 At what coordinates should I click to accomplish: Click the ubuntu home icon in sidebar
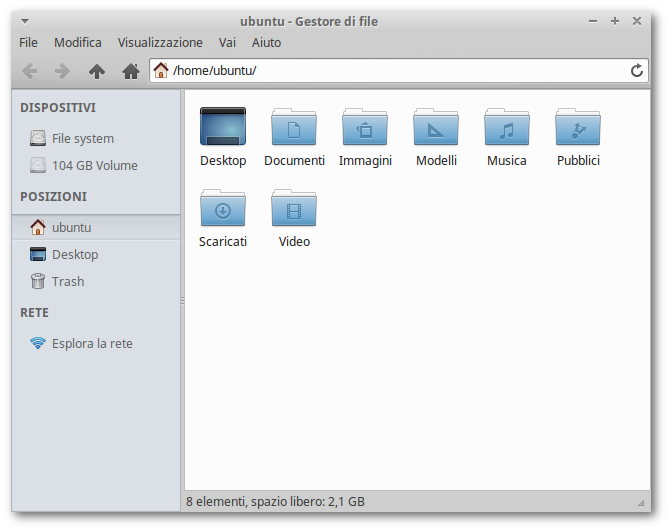38,227
